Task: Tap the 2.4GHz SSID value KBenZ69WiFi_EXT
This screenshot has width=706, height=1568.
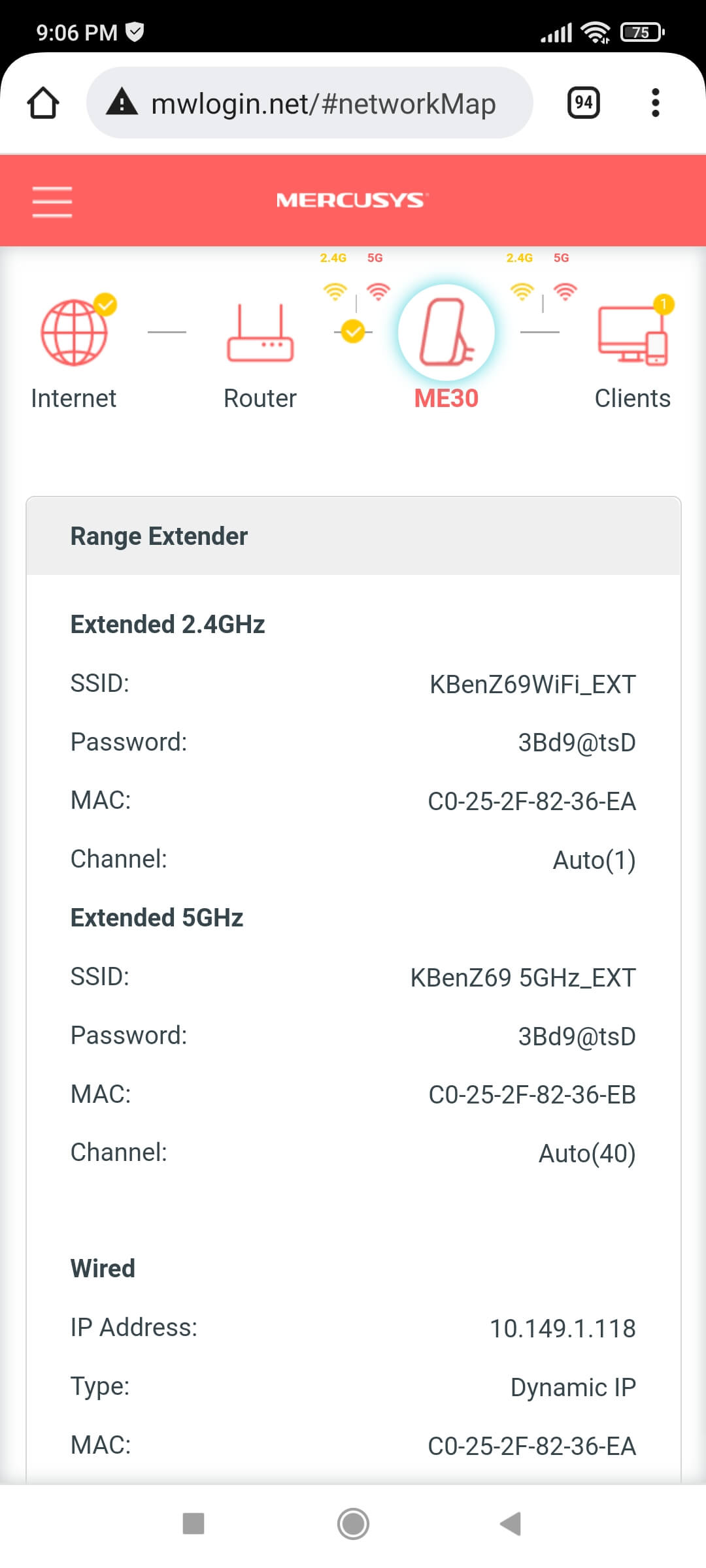Action: tap(533, 685)
